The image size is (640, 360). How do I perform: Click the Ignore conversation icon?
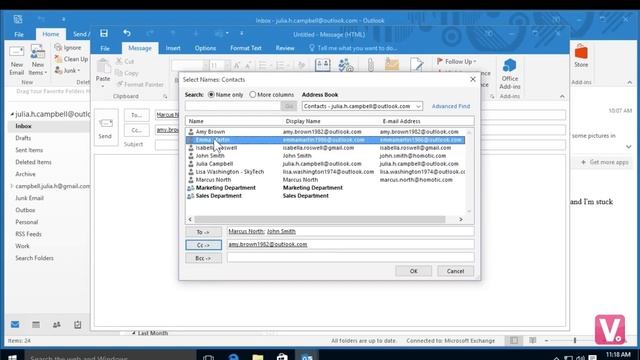pos(58,47)
